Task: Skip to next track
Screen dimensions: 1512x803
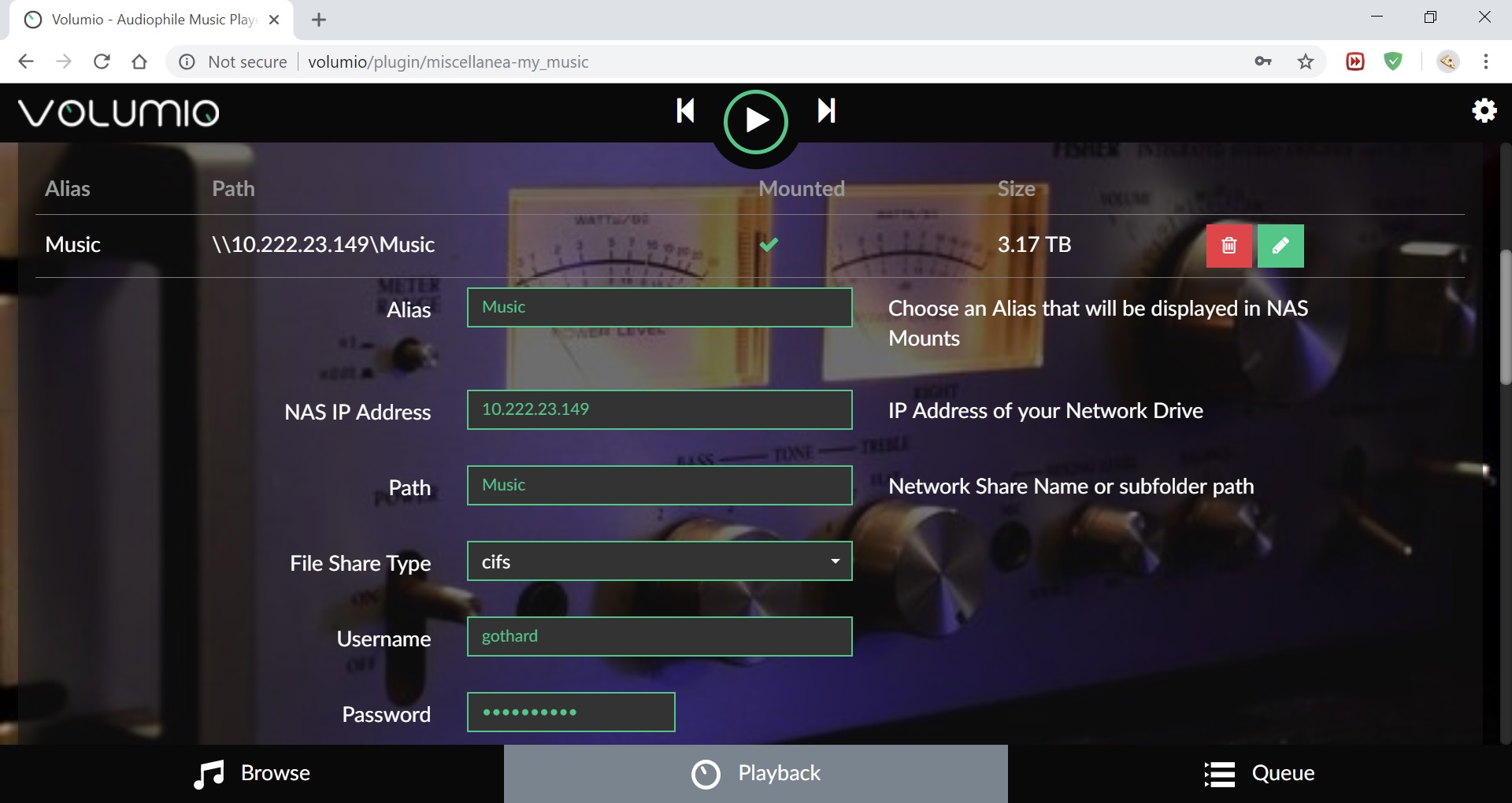Action: 826,111
